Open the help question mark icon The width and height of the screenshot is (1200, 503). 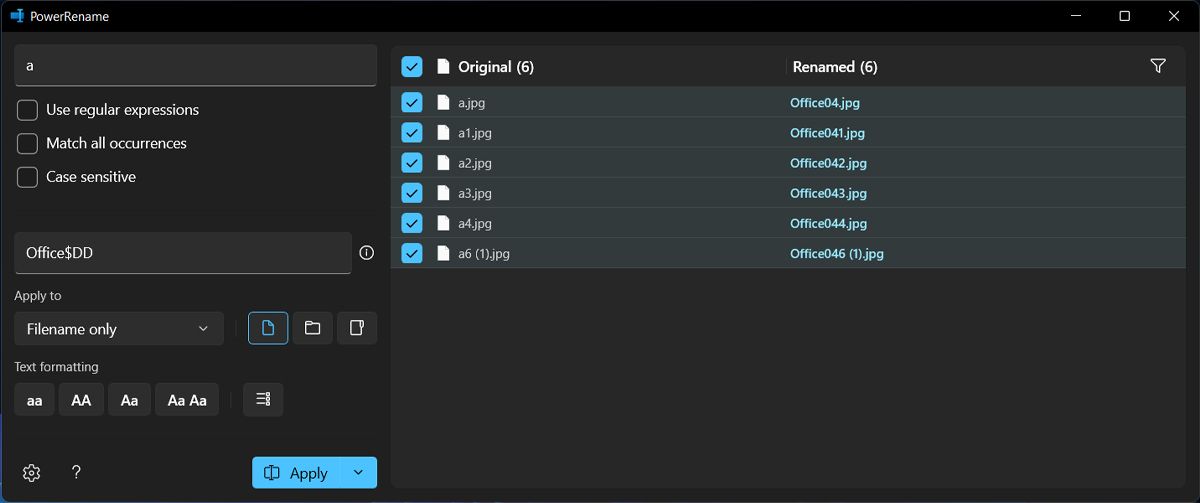coord(76,473)
